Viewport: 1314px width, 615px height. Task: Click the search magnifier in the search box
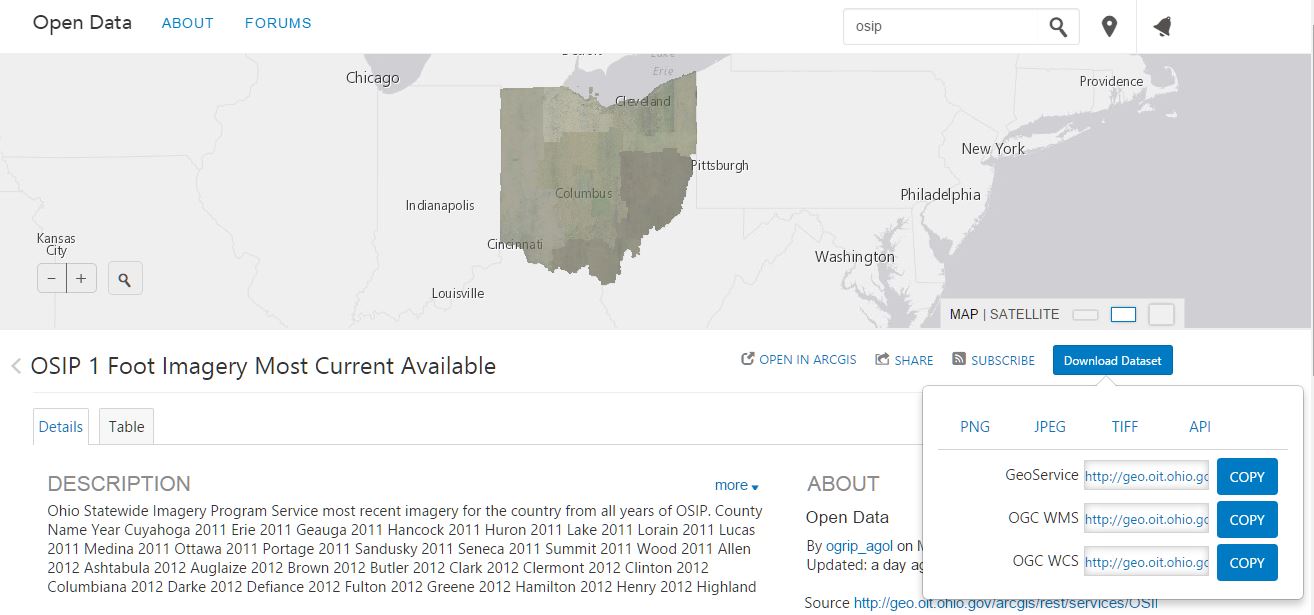coord(1058,27)
